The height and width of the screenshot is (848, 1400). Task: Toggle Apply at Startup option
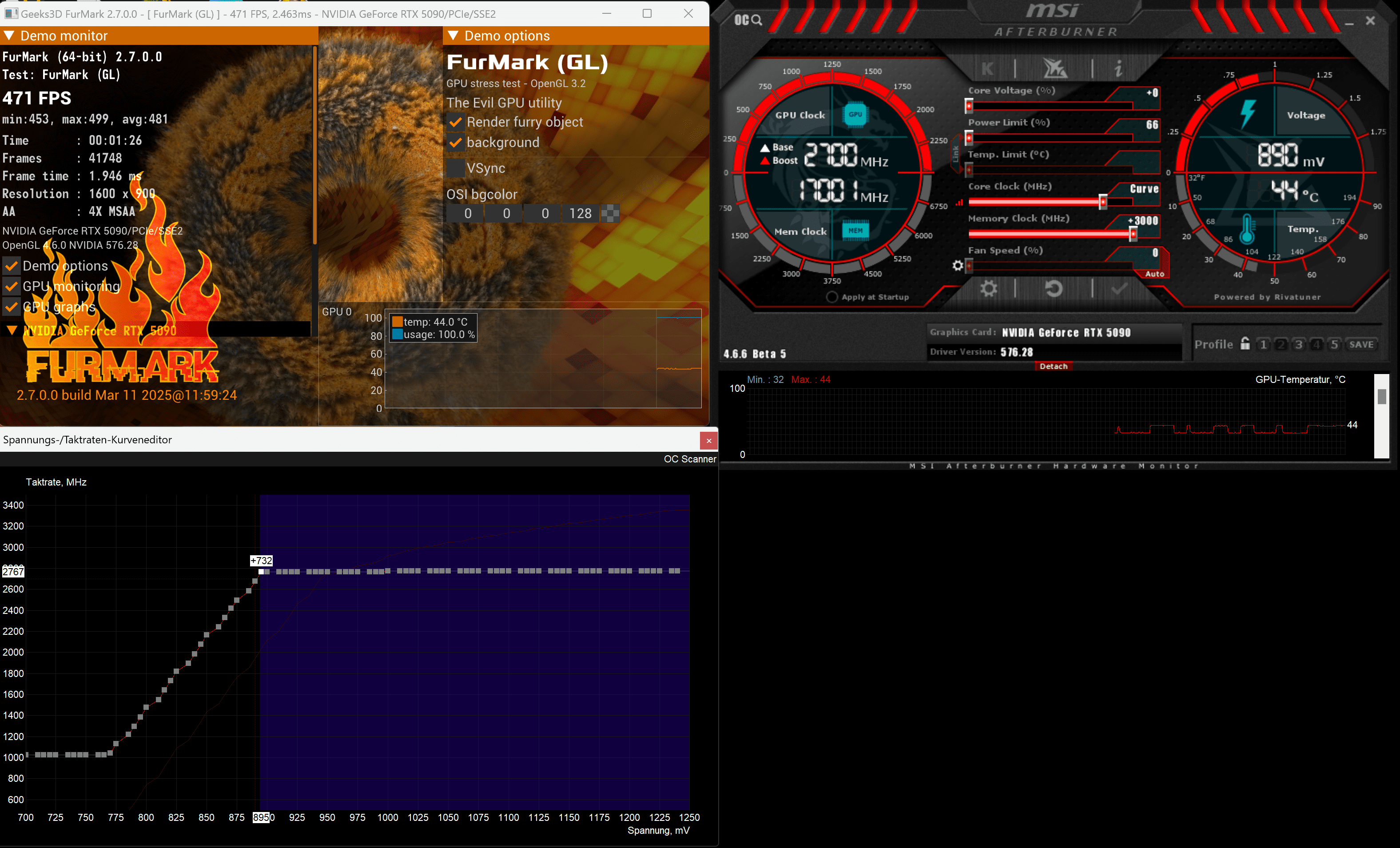(x=832, y=297)
